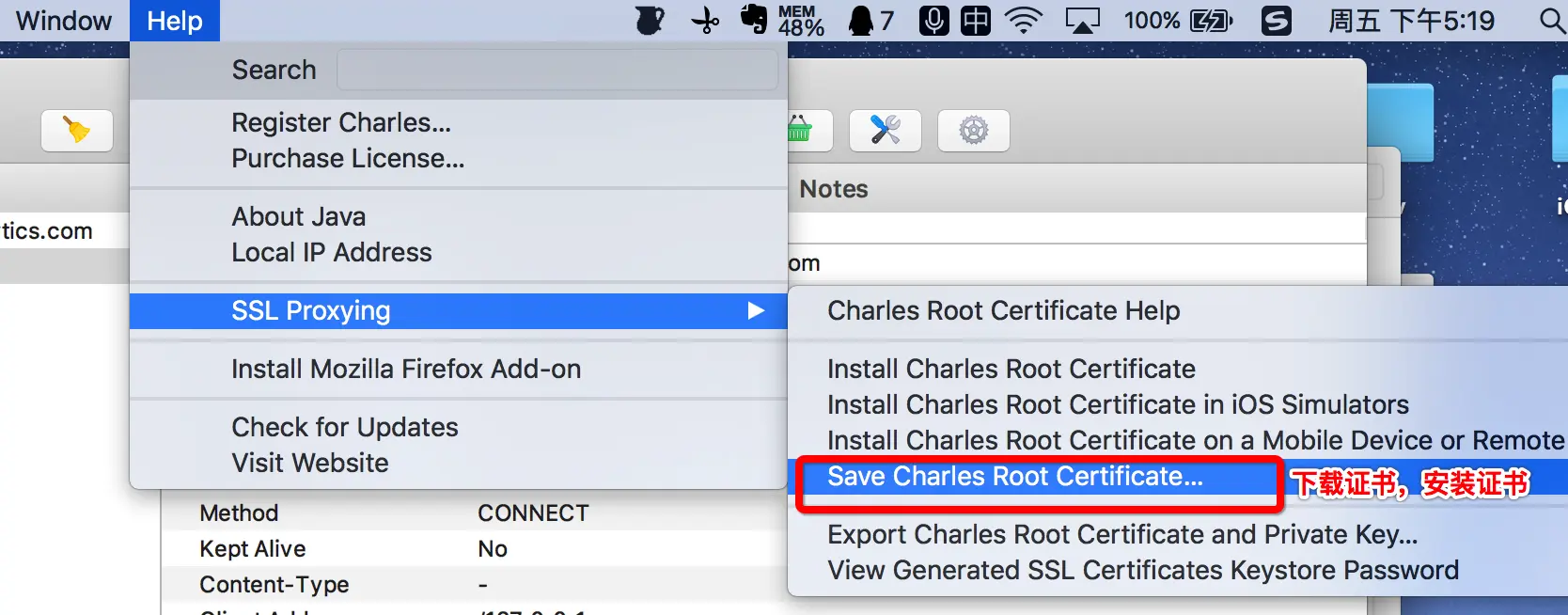This screenshot has height=615, width=1568.
Task: Click the Notes column header
Action: pyautogui.click(x=834, y=189)
